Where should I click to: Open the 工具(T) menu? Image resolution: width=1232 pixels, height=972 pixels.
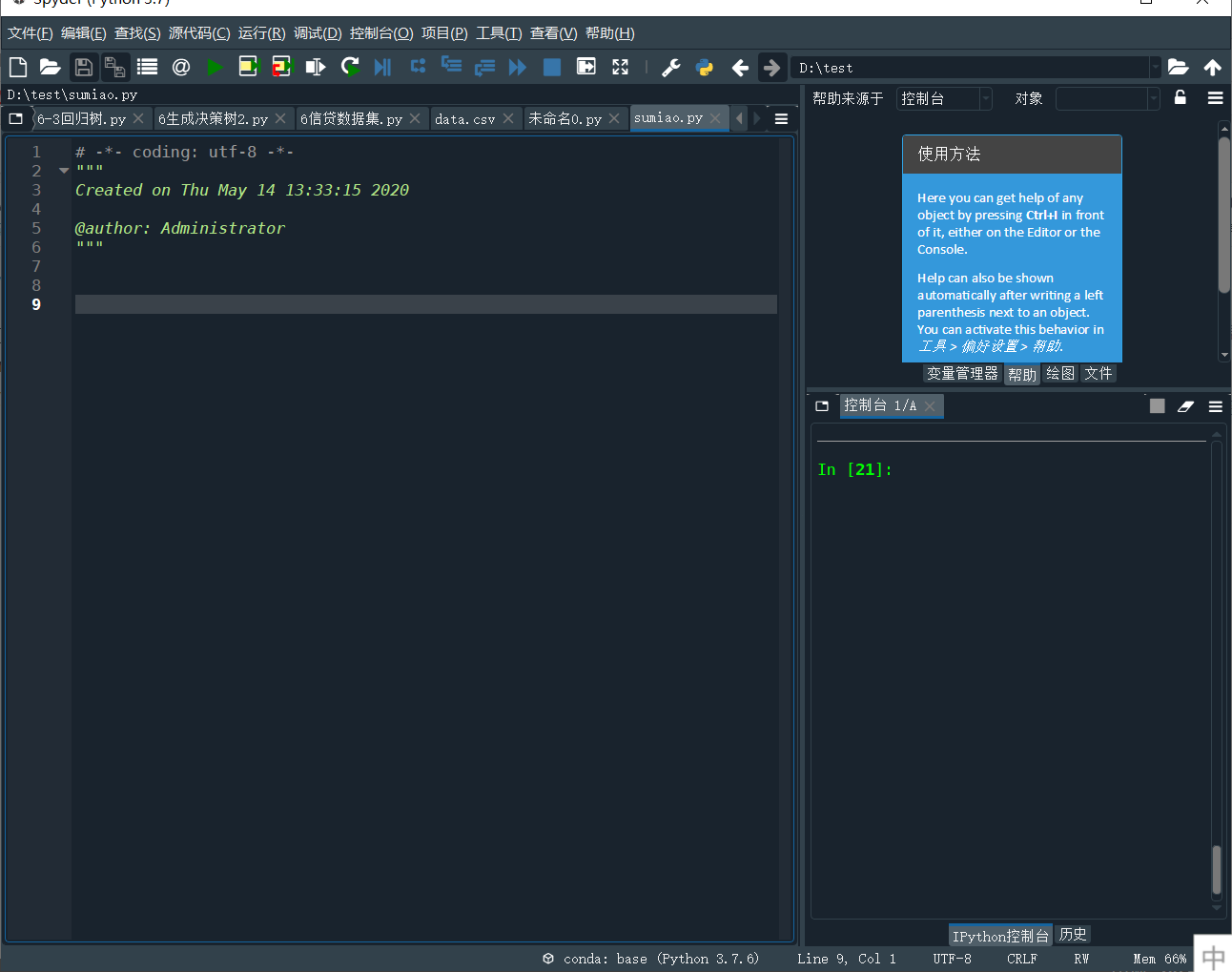pyautogui.click(x=499, y=33)
